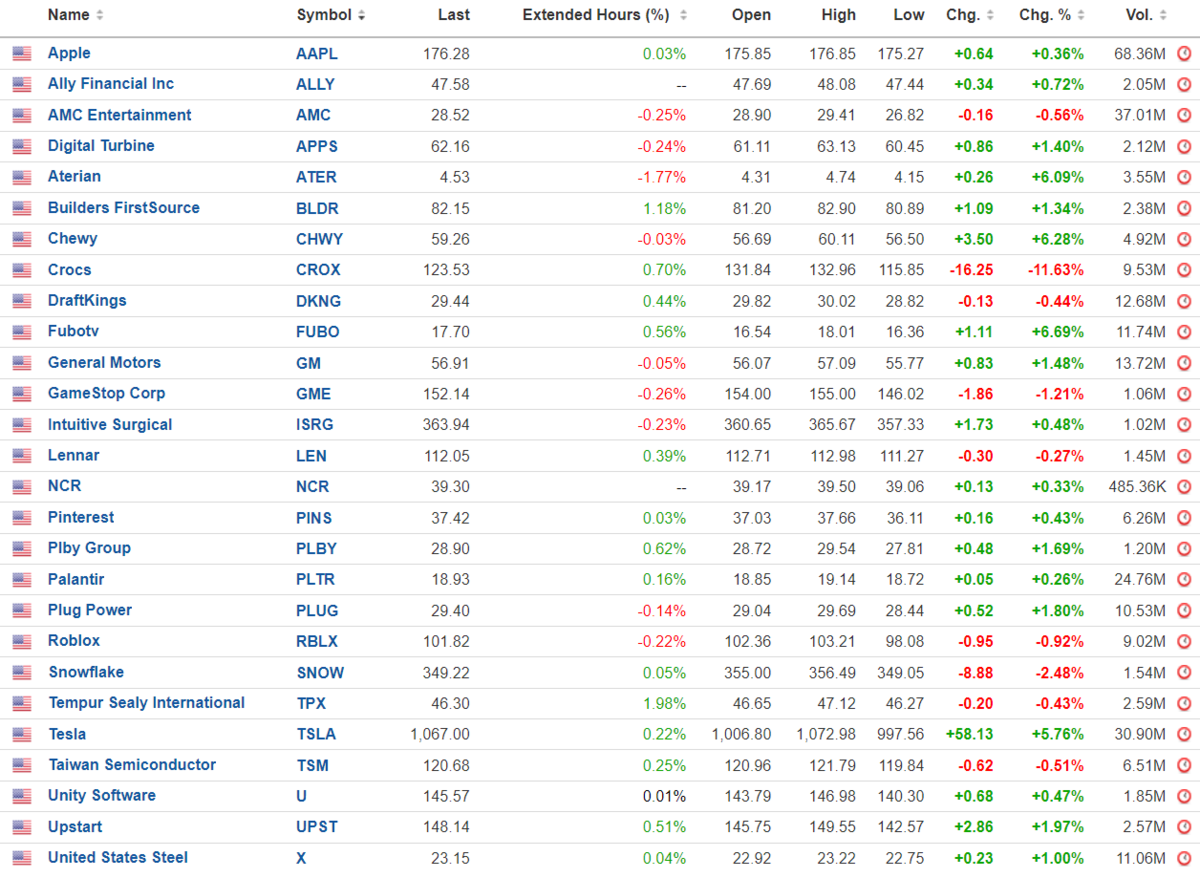Click the High column header
The image size is (1200, 878).
pos(838,15)
